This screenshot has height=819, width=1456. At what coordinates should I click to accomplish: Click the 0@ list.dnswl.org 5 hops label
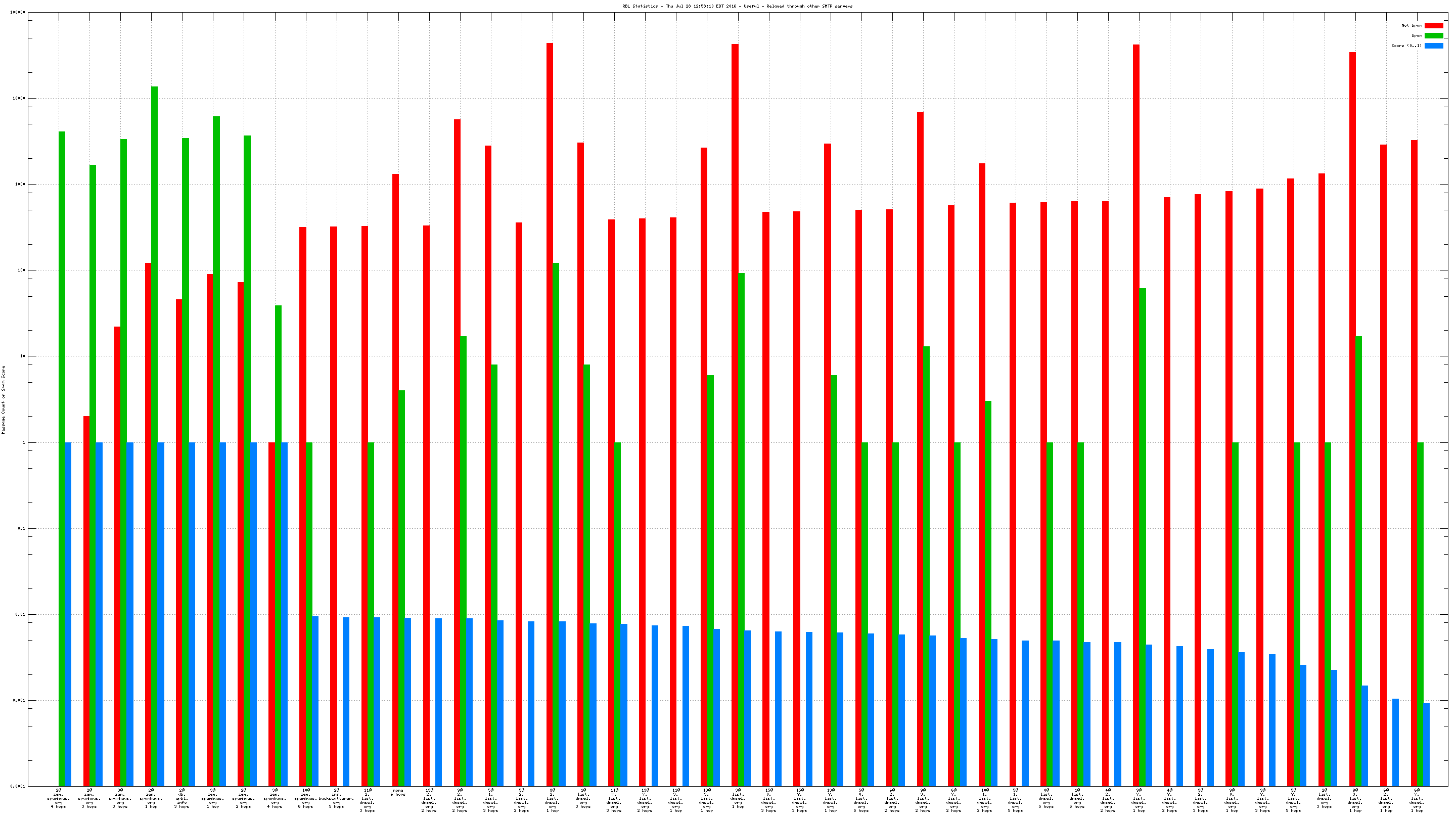1046,798
